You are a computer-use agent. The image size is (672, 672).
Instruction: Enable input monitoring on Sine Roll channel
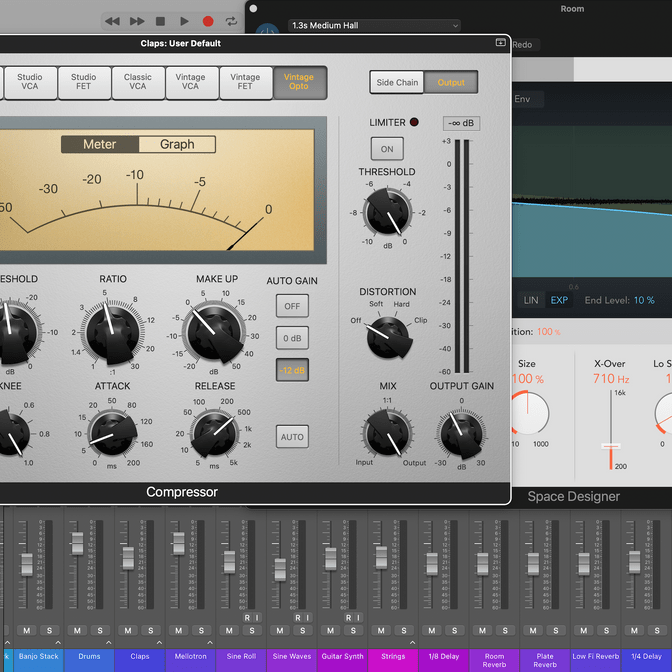click(257, 618)
